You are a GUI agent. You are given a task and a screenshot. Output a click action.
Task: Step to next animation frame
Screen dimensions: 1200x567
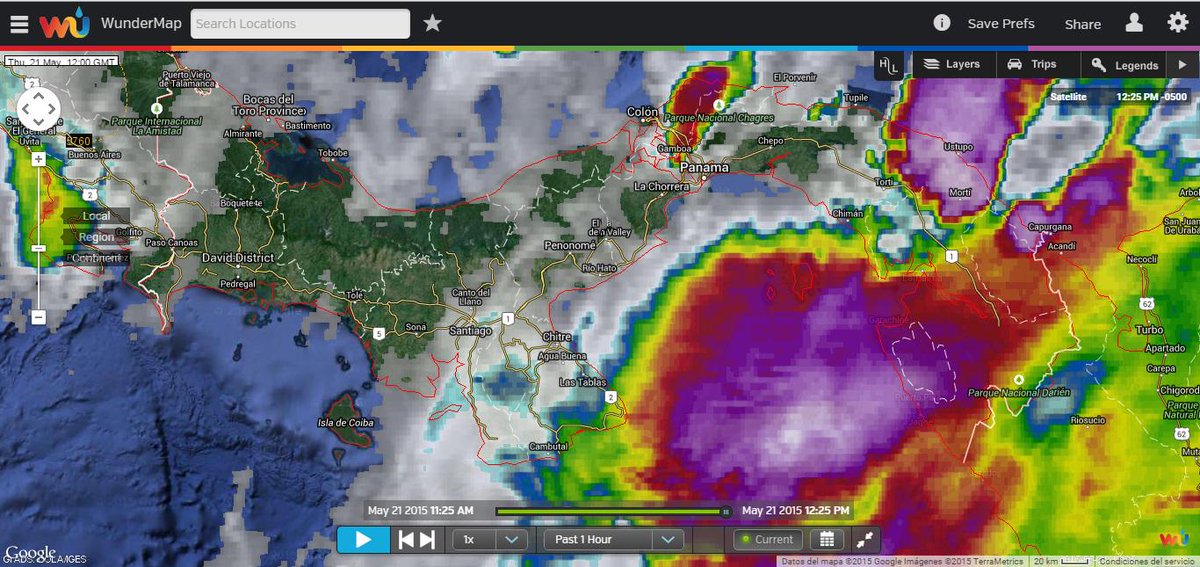pyautogui.click(x=427, y=539)
